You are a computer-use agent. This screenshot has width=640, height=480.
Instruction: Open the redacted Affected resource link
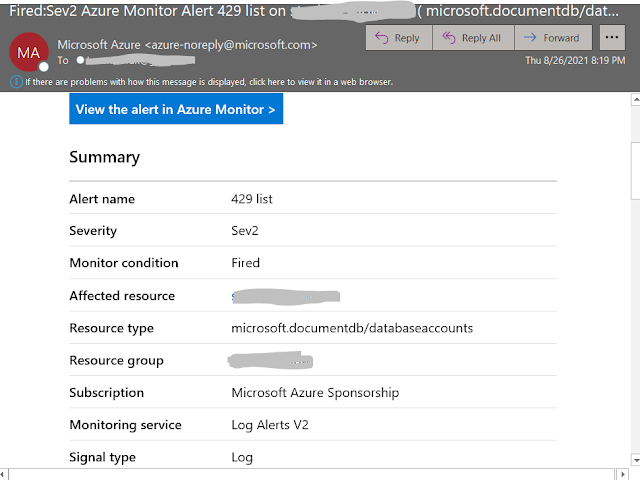(x=286, y=296)
